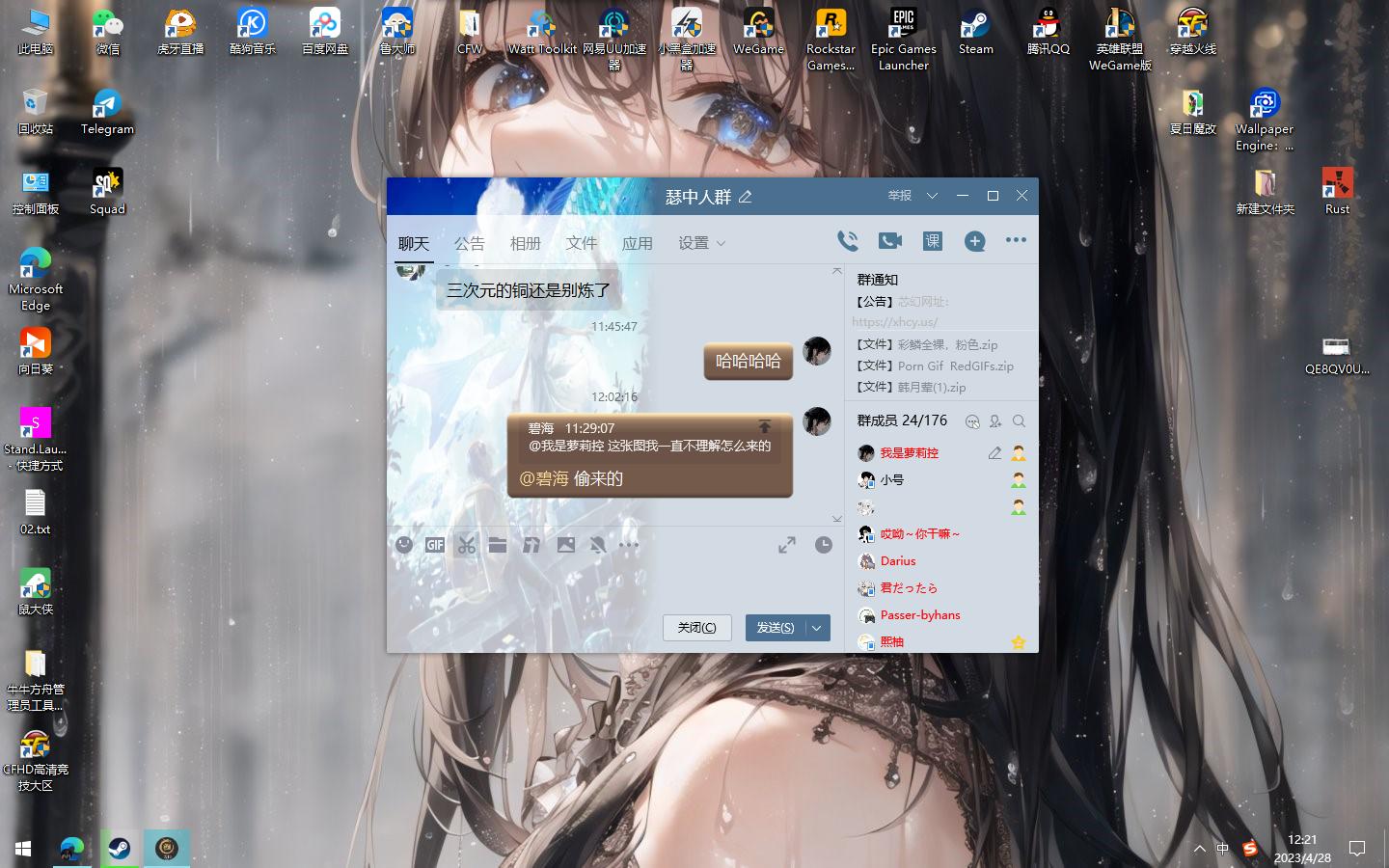Switch to the 相册 tab
The image size is (1389, 868).
tap(526, 243)
